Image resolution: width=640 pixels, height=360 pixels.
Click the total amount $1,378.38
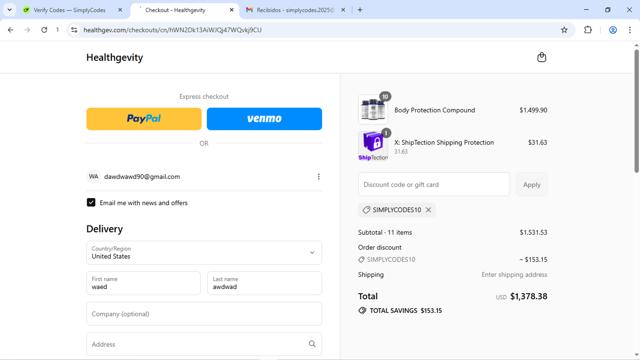529,296
